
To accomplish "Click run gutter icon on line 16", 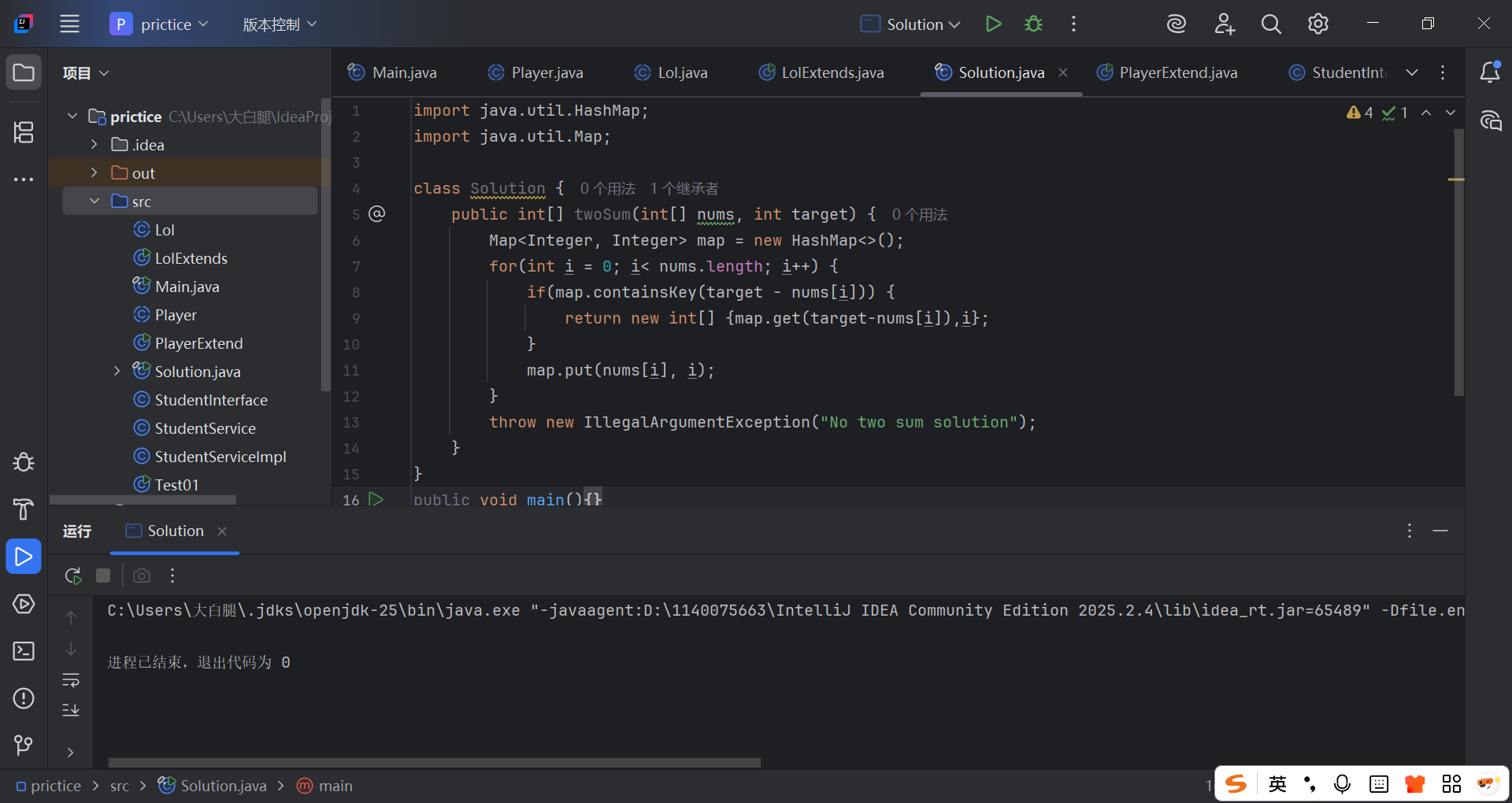I will pos(376,498).
